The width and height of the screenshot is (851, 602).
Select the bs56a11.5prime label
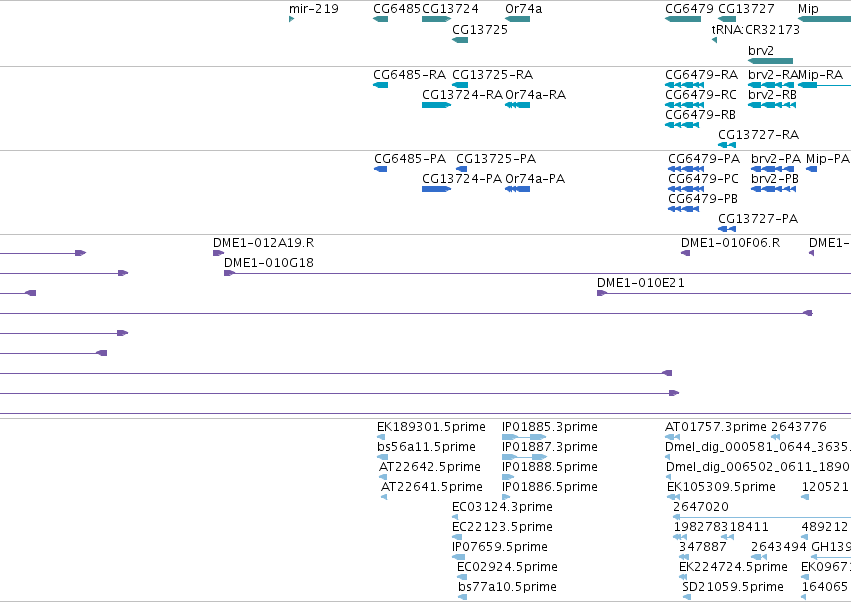426,447
